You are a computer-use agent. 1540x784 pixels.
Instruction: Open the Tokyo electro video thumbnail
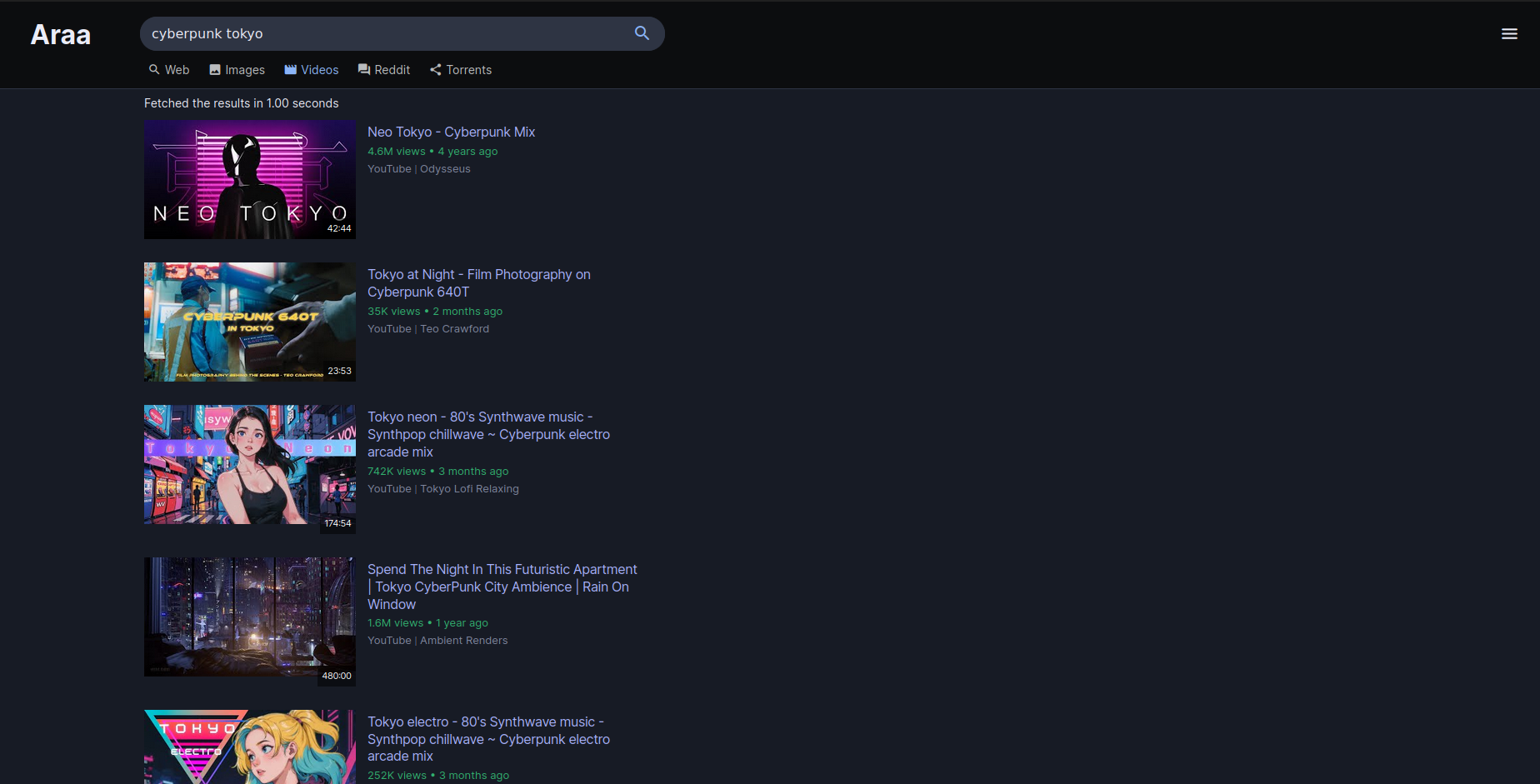(250, 747)
